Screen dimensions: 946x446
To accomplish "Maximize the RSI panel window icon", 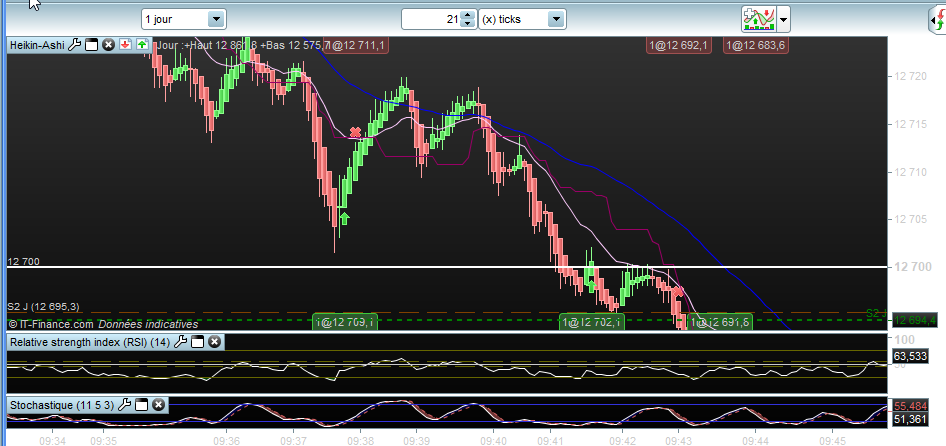I will 197,342.
